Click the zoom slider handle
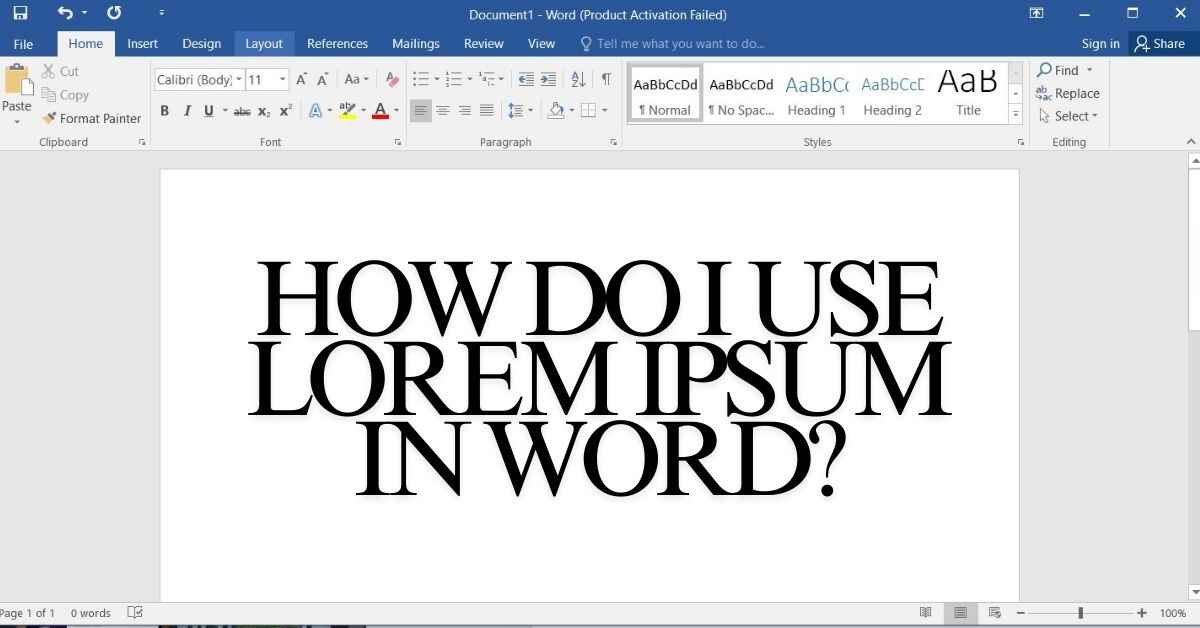The height and width of the screenshot is (628, 1200). click(1080, 613)
